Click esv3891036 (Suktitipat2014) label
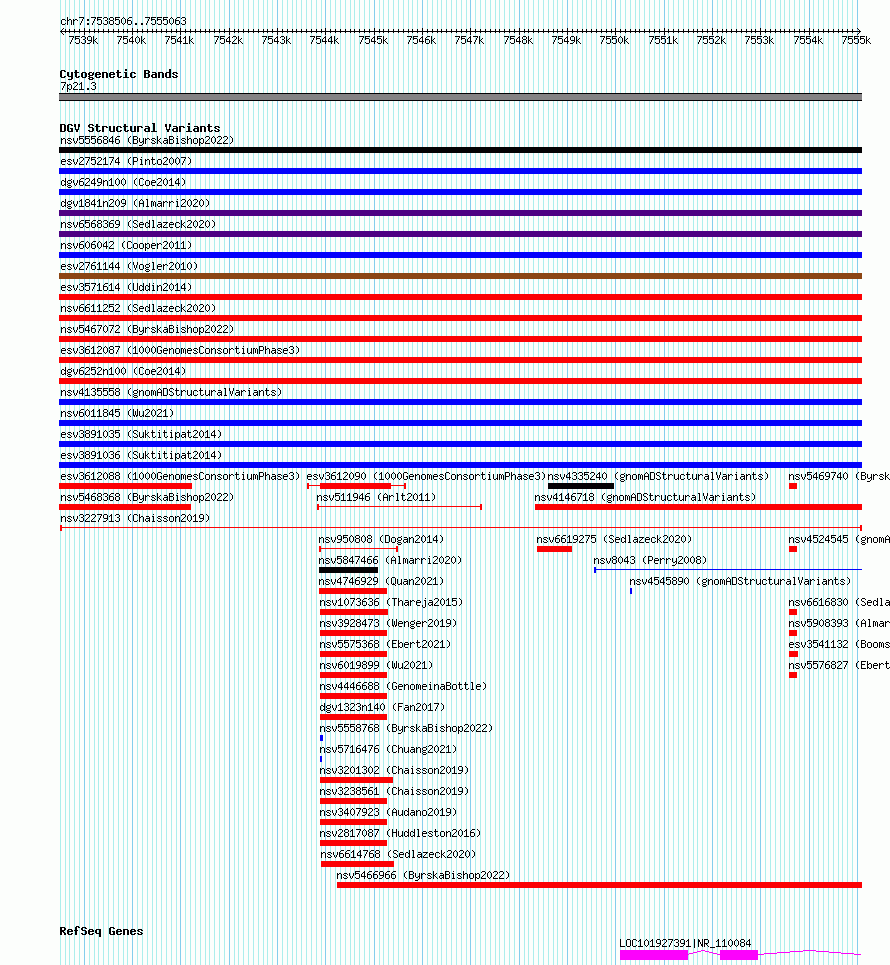Screen dimensions: 890x965 pos(141,455)
